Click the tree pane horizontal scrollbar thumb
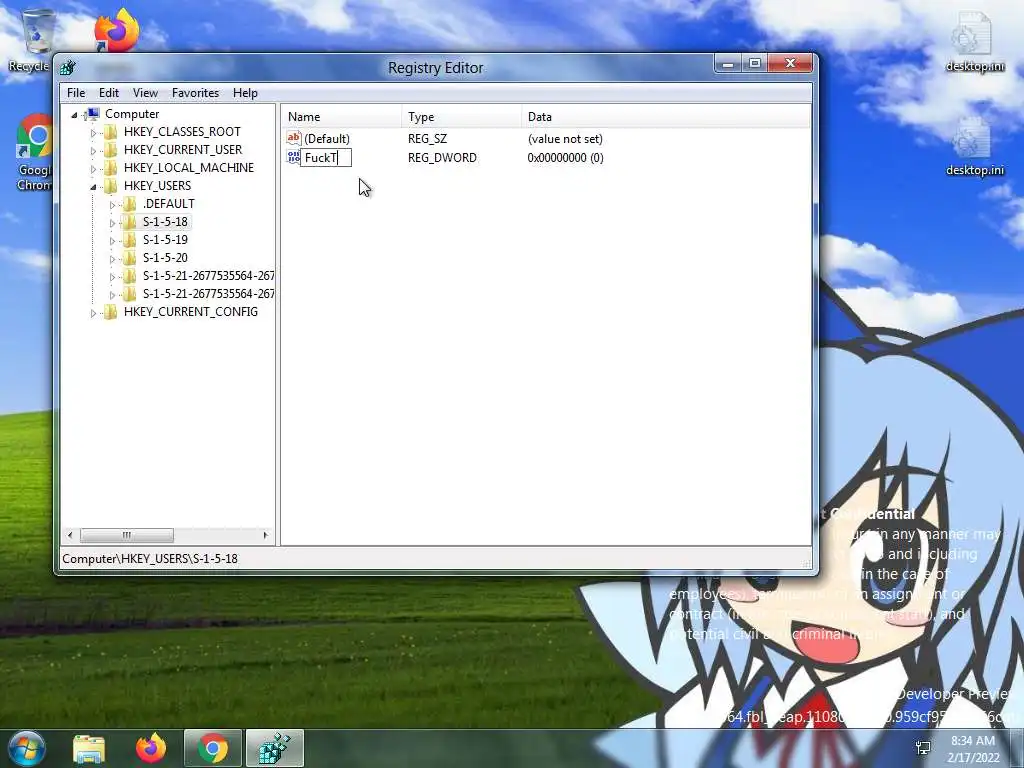Viewport: 1024px width, 768px height. point(127,535)
